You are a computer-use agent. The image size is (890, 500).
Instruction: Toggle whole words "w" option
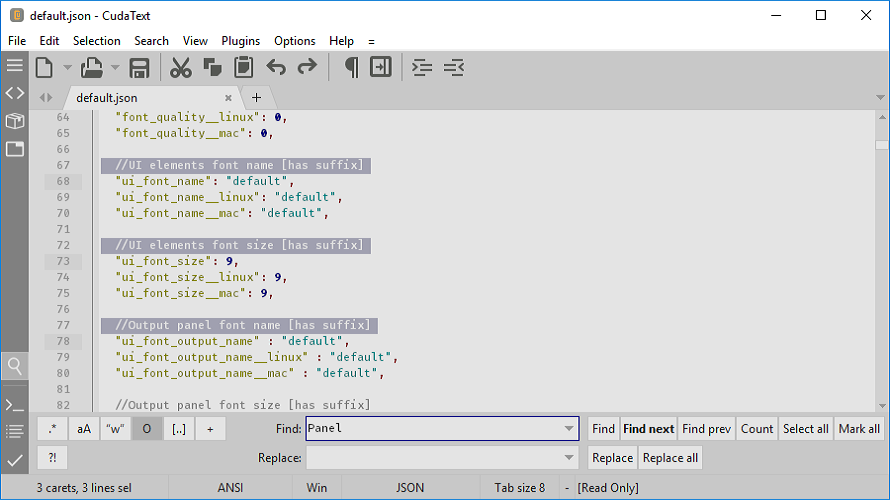point(115,429)
